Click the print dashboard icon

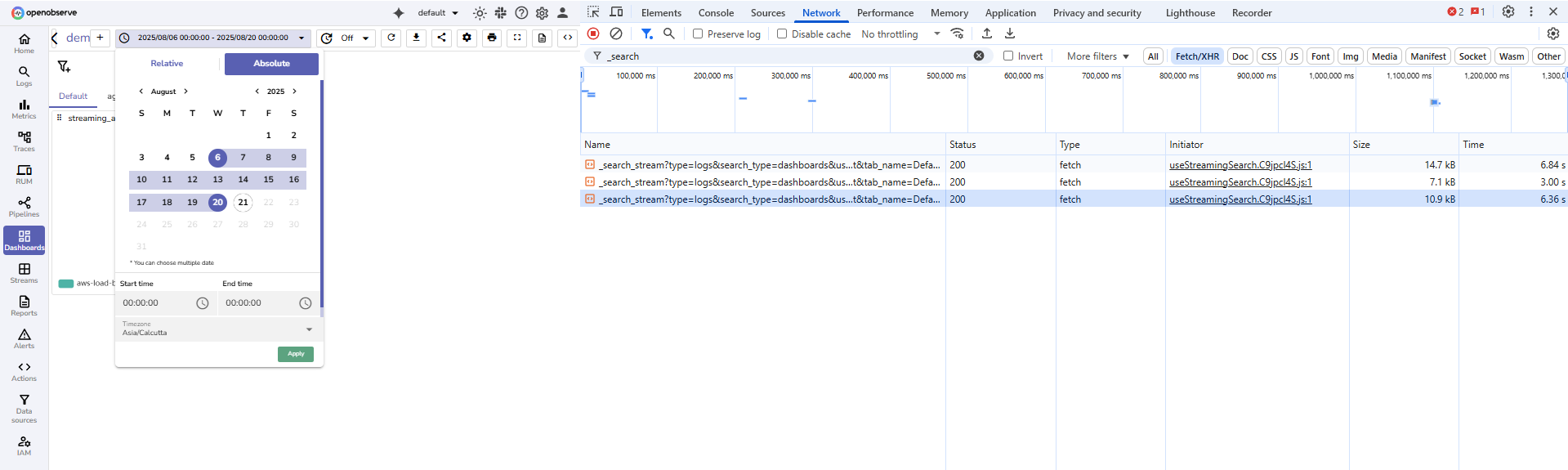tap(492, 38)
